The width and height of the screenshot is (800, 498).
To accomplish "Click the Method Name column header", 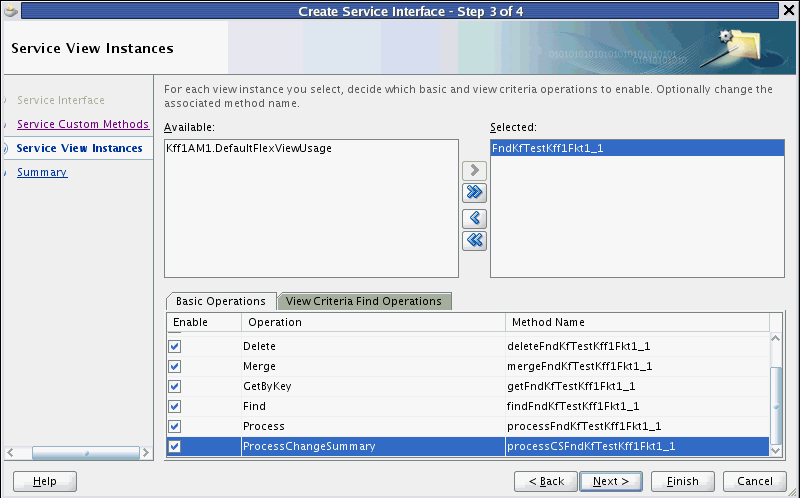I will click(x=637, y=322).
